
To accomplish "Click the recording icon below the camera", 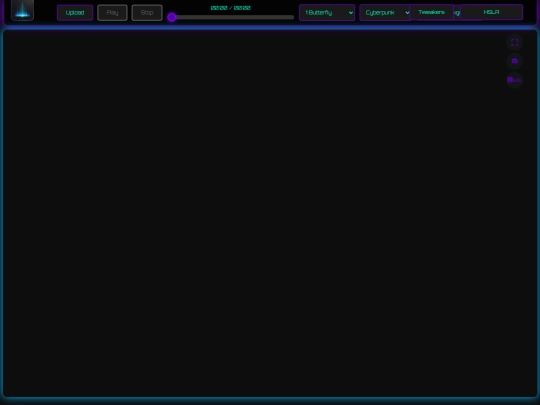I will click(x=515, y=80).
